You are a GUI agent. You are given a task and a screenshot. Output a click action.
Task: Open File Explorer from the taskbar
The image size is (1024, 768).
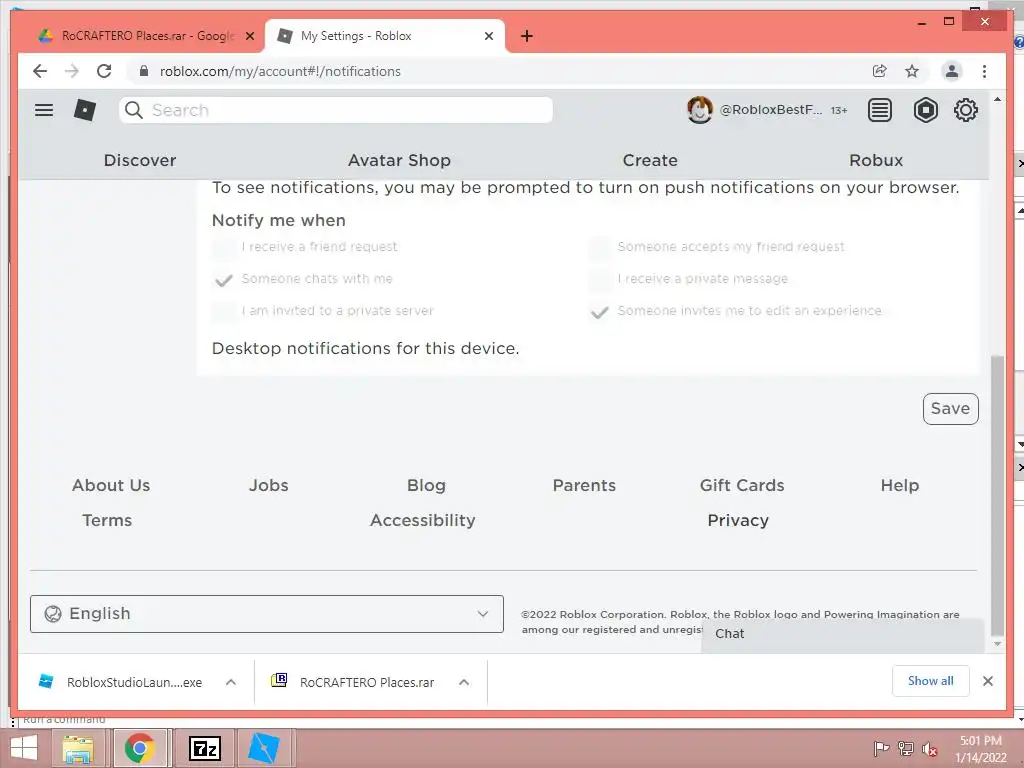[78, 748]
